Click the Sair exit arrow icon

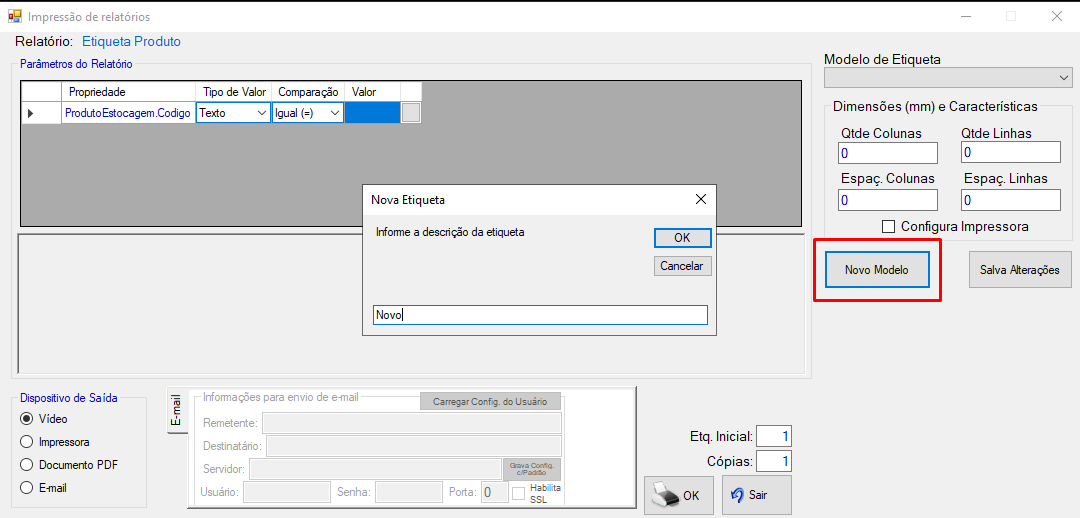(738, 495)
